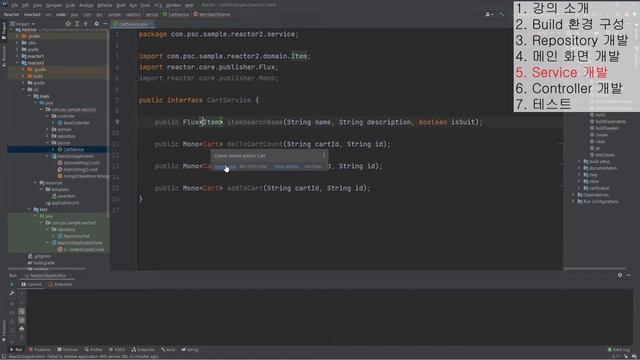640x360 pixels.
Task: Expand domain package in tree
Action: point(48,129)
